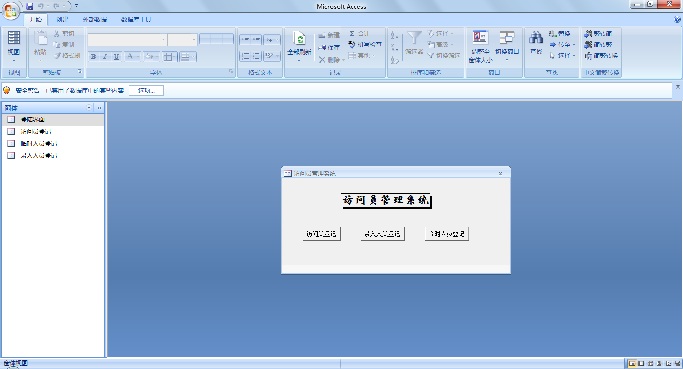Viewport: 683px width, 369px height.
Task: Toggle Form view in status bar
Action: point(632,363)
